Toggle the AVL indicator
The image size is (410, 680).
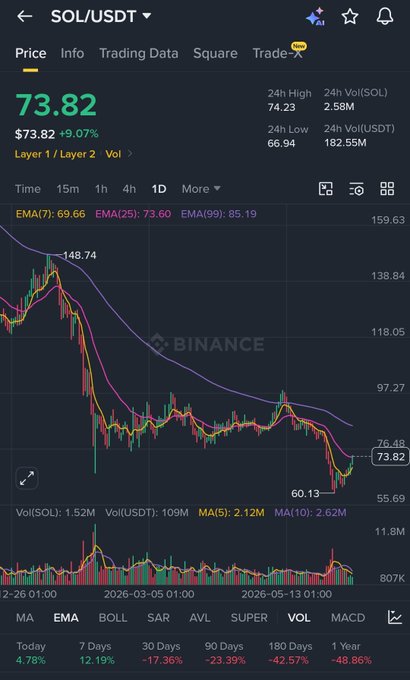click(x=200, y=618)
